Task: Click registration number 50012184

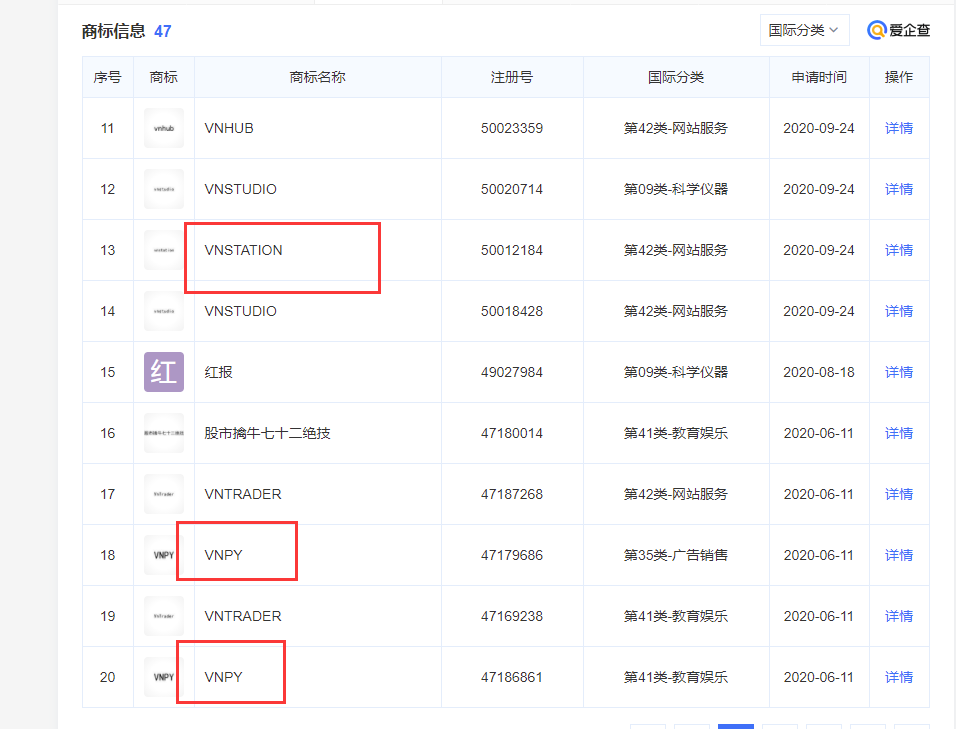Action: click(x=512, y=250)
